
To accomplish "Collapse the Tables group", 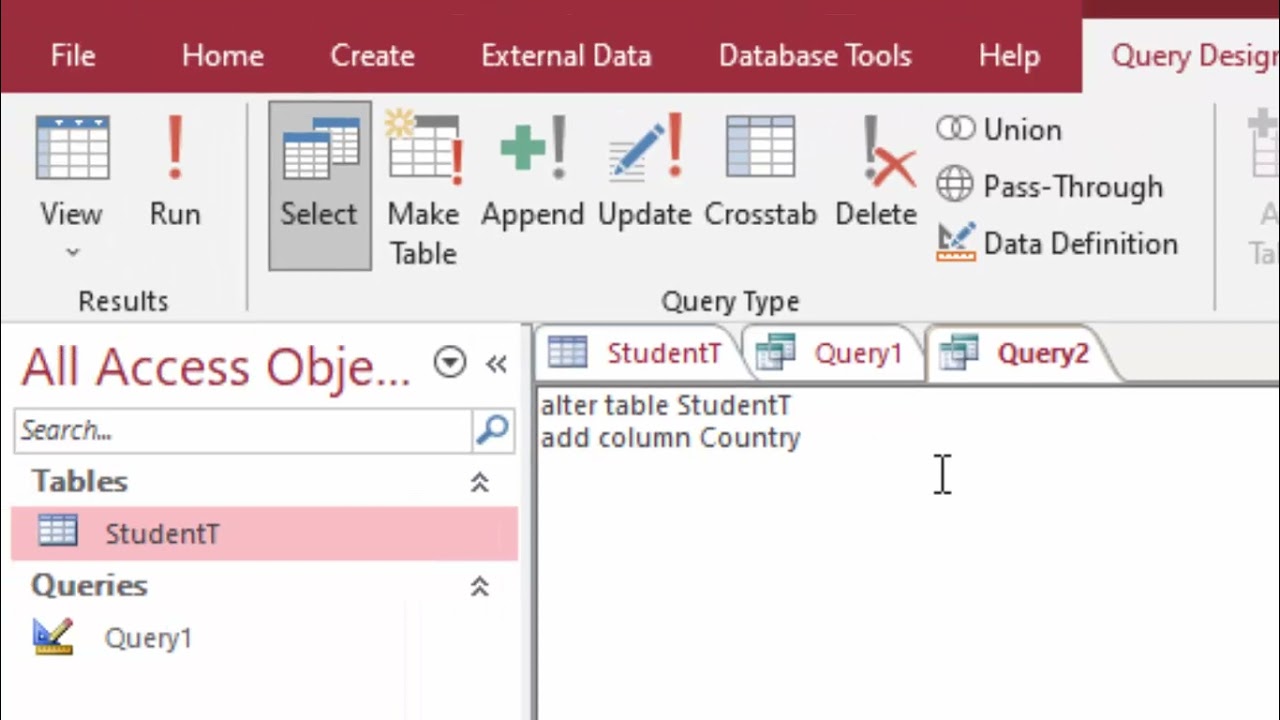I will 480,482.
